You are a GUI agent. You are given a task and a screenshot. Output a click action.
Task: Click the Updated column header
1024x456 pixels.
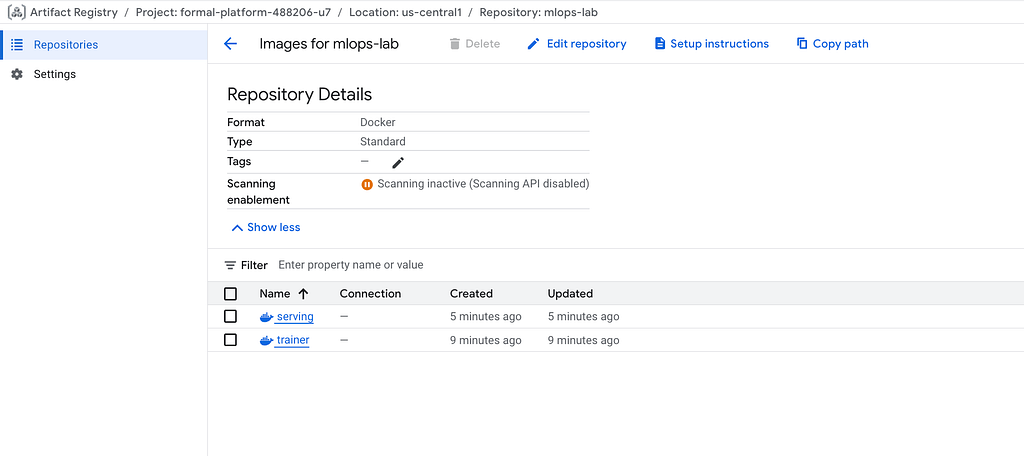[x=570, y=293]
